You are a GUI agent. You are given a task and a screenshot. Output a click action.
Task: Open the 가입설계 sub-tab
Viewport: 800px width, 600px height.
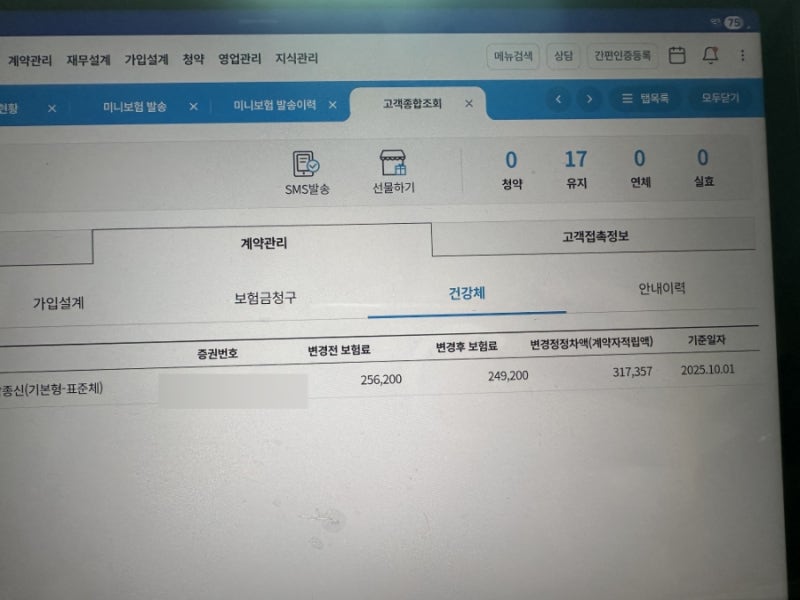pos(58,303)
